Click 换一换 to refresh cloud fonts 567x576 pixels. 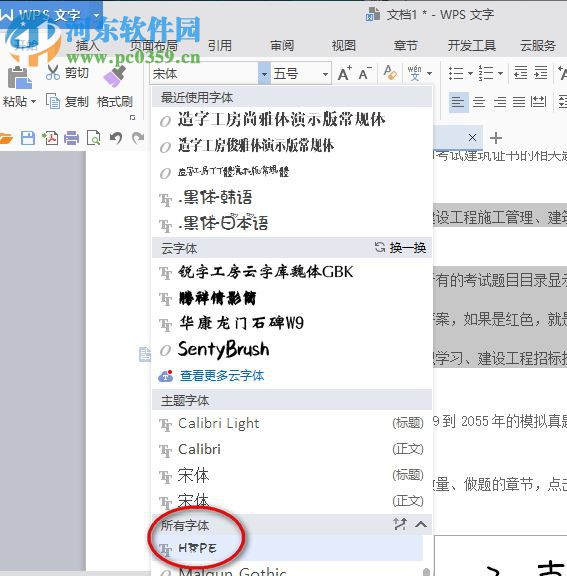pyautogui.click(x=400, y=248)
